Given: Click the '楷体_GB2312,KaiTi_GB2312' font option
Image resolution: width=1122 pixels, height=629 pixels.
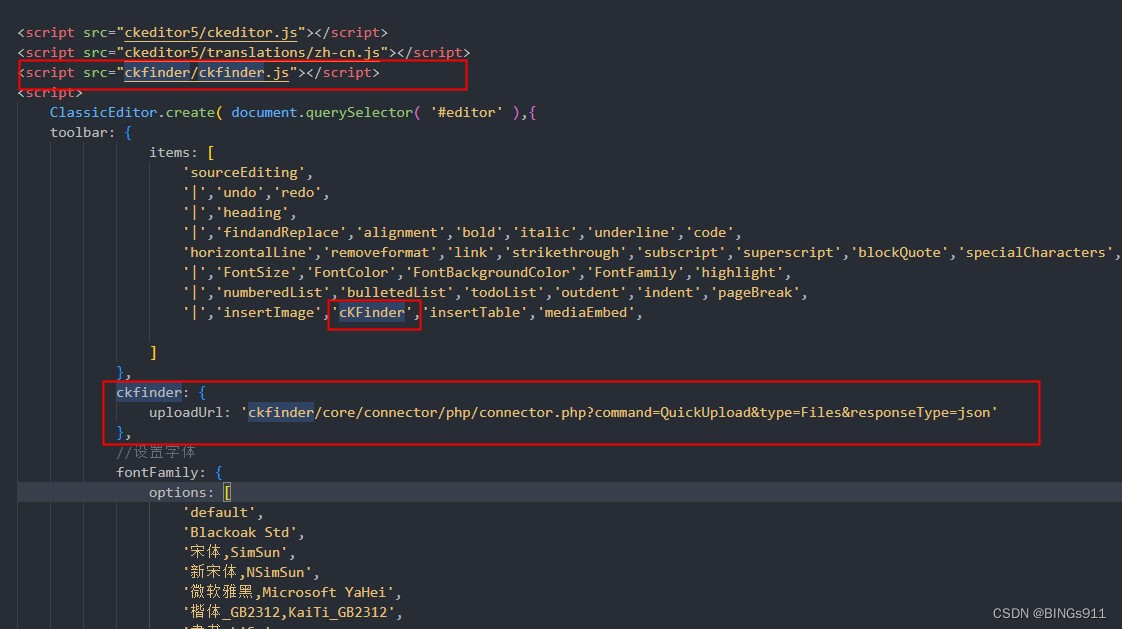Looking at the screenshot, I should click(x=288, y=613).
